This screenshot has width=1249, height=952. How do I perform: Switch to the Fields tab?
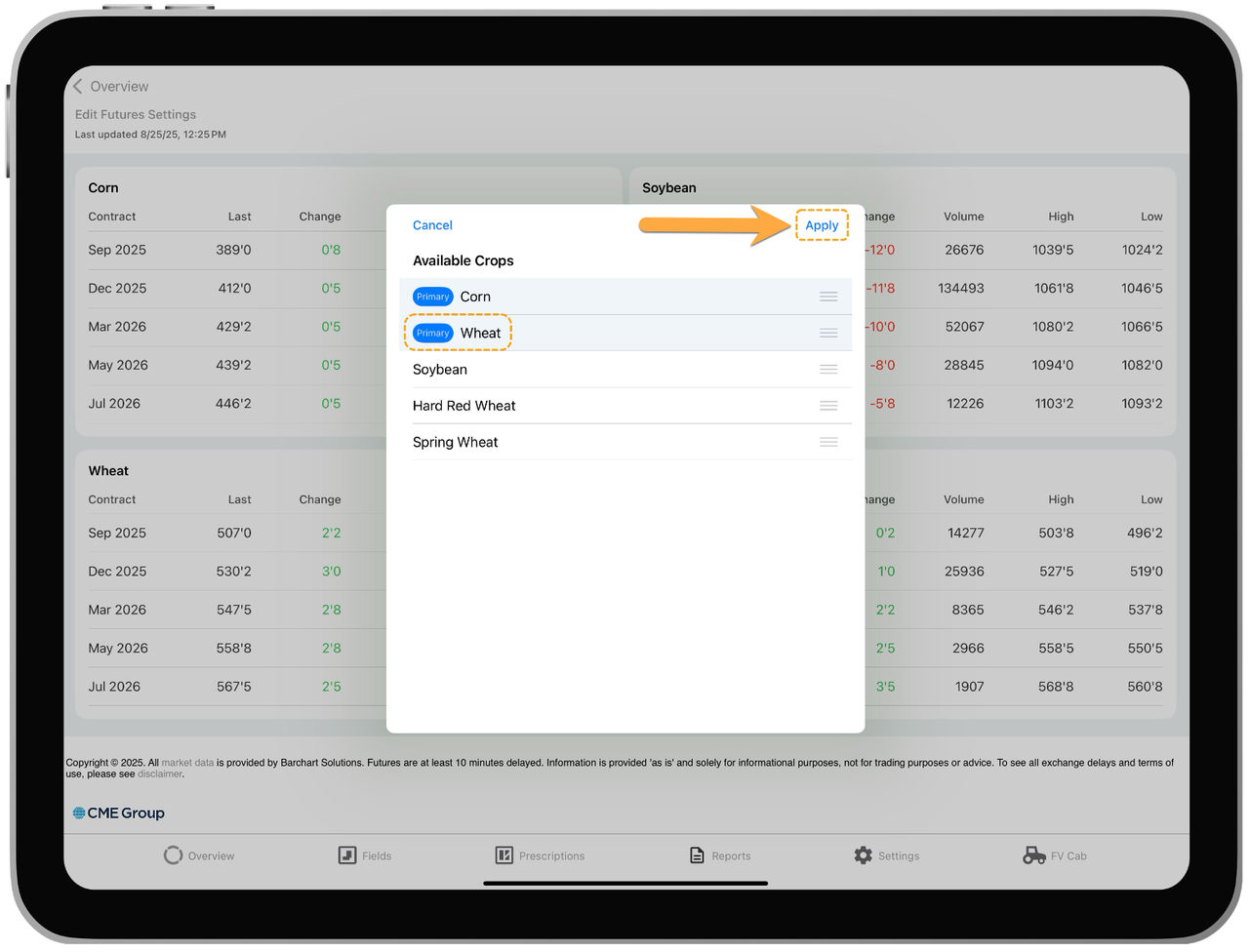(x=365, y=855)
